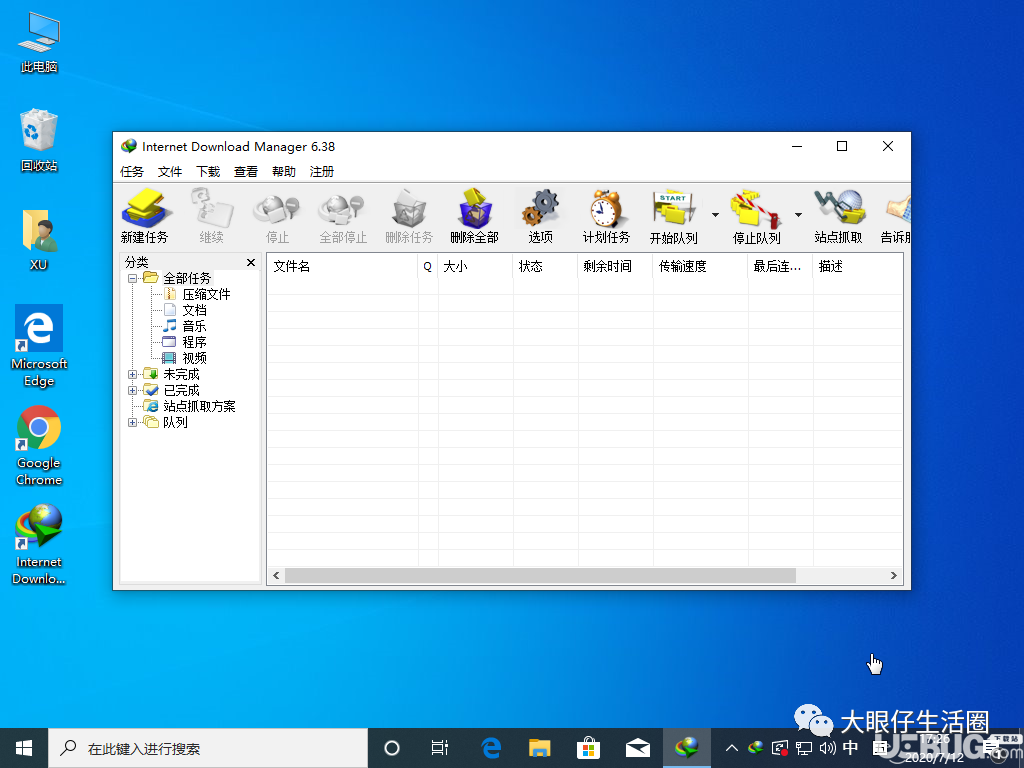Select 音乐 category
This screenshot has height=768, width=1024.
(x=185, y=327)
